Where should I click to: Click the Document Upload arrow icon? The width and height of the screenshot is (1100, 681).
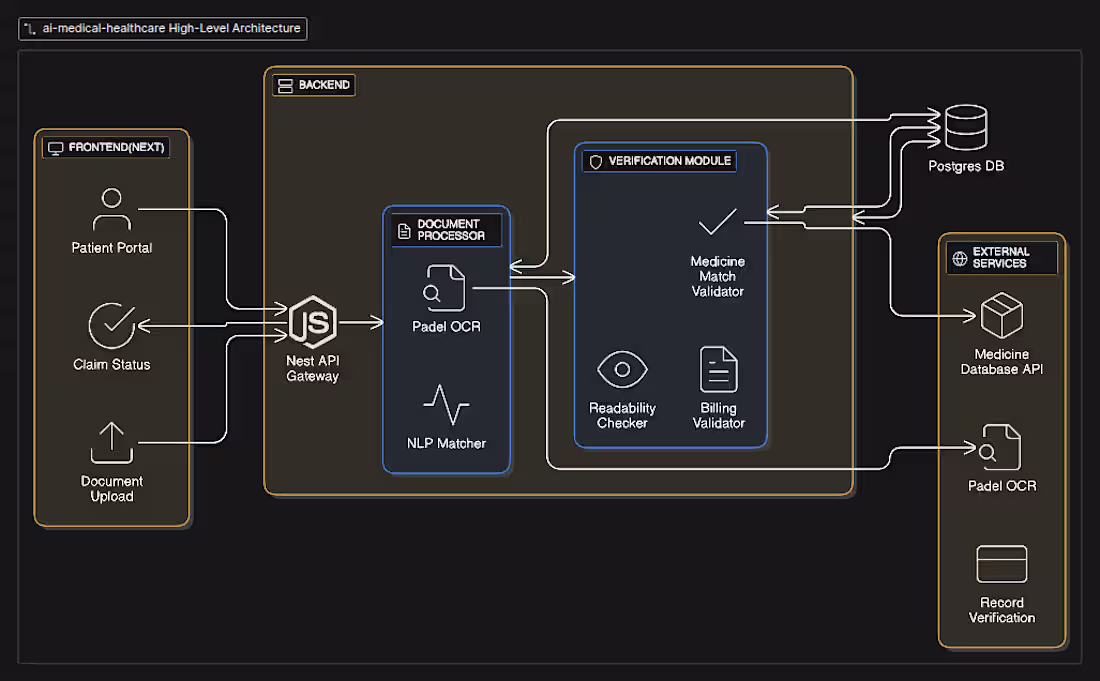(x=112, y=443)
